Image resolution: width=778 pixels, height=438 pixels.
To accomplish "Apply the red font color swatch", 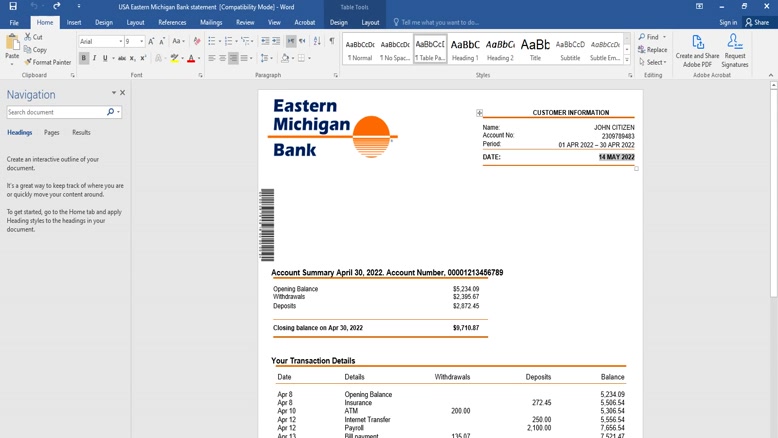I will point(190,59).
